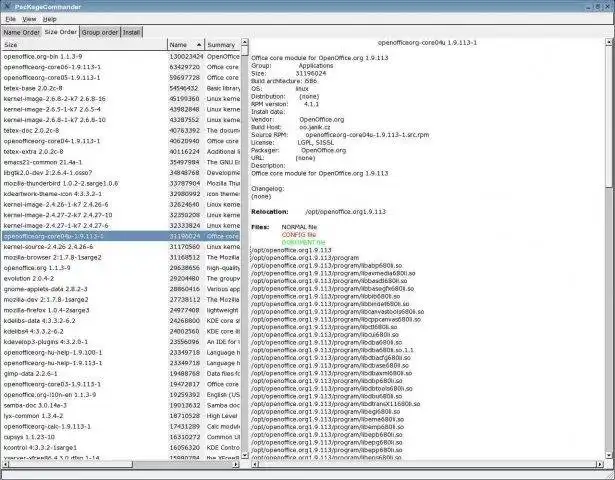
Task: Select the tetex-doc 2.0.2c-8 package
Action: pos(121,131)
